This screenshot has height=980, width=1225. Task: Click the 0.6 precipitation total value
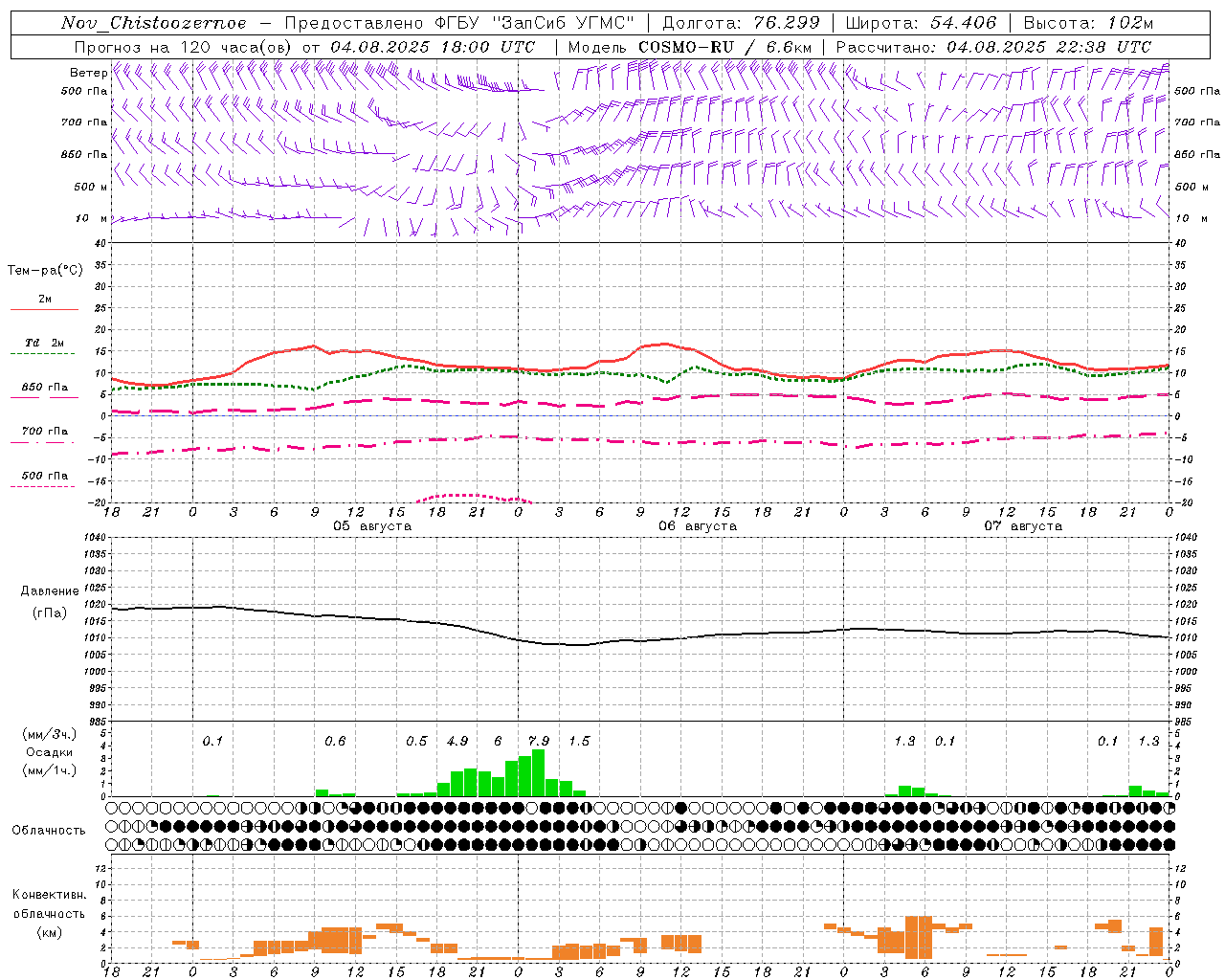tap(335, 742)
